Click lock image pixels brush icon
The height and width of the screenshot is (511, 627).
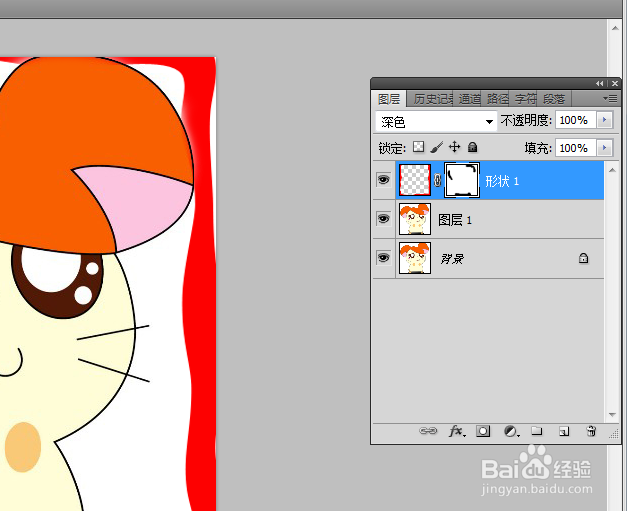pos(437,147)
